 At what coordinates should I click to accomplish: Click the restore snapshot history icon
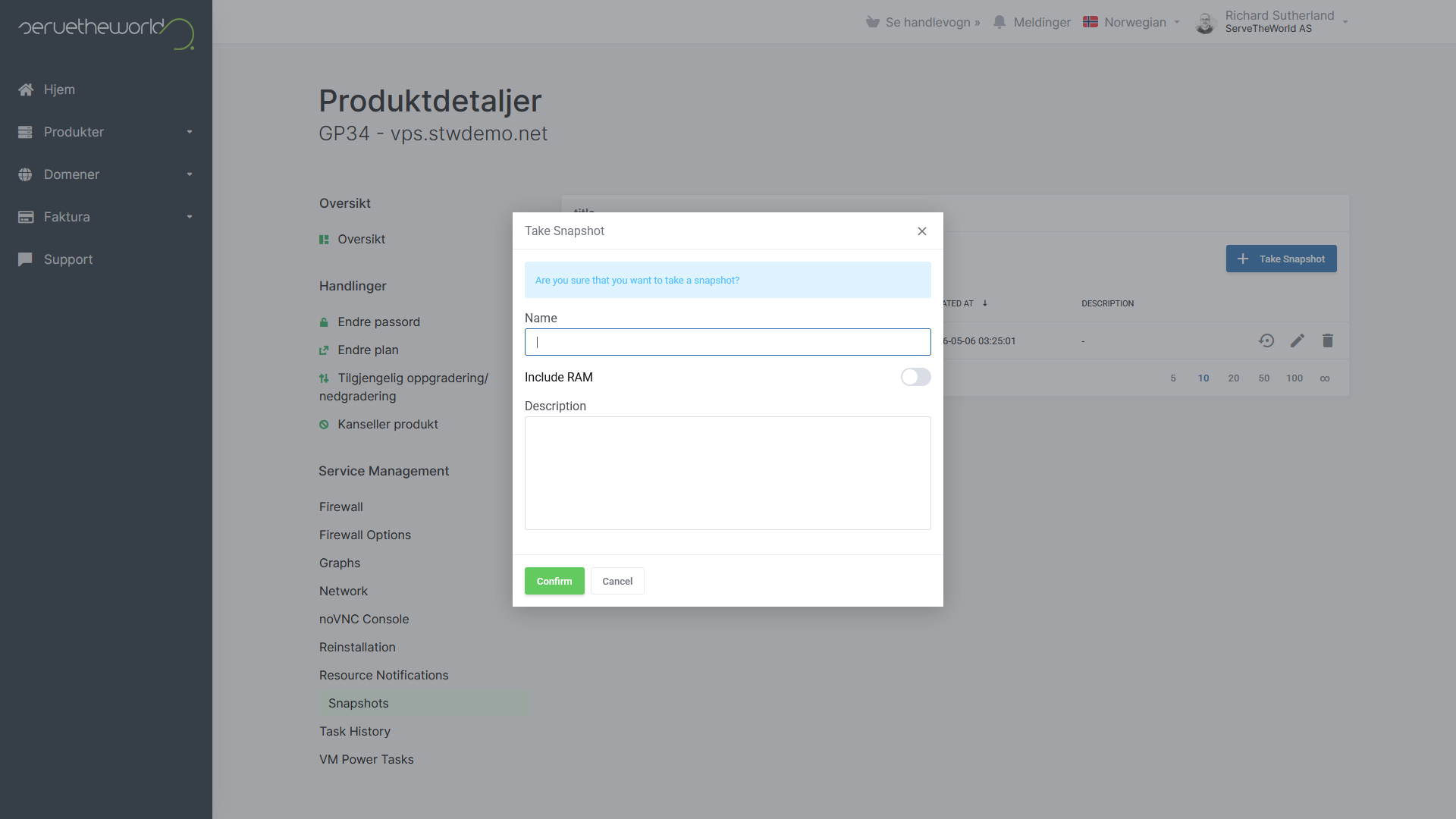click(x=1266, y=340)
